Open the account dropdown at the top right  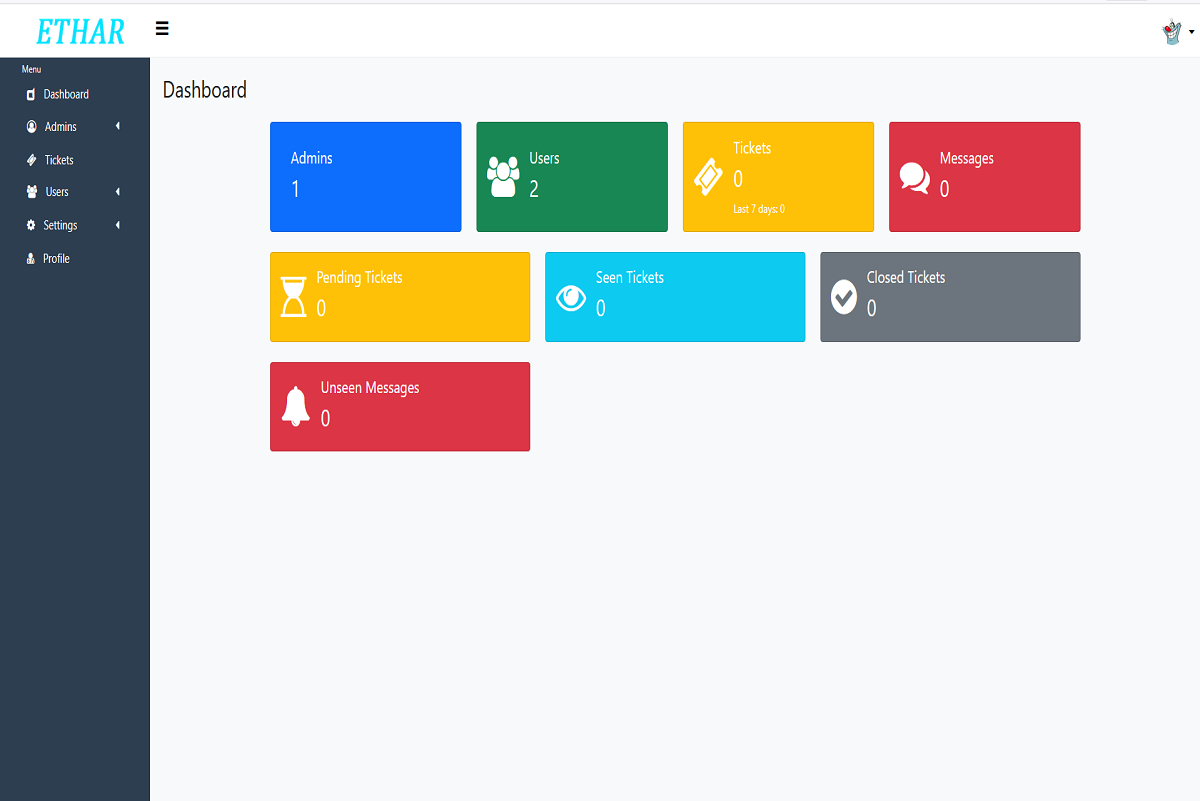click(x=1176, y=31)
